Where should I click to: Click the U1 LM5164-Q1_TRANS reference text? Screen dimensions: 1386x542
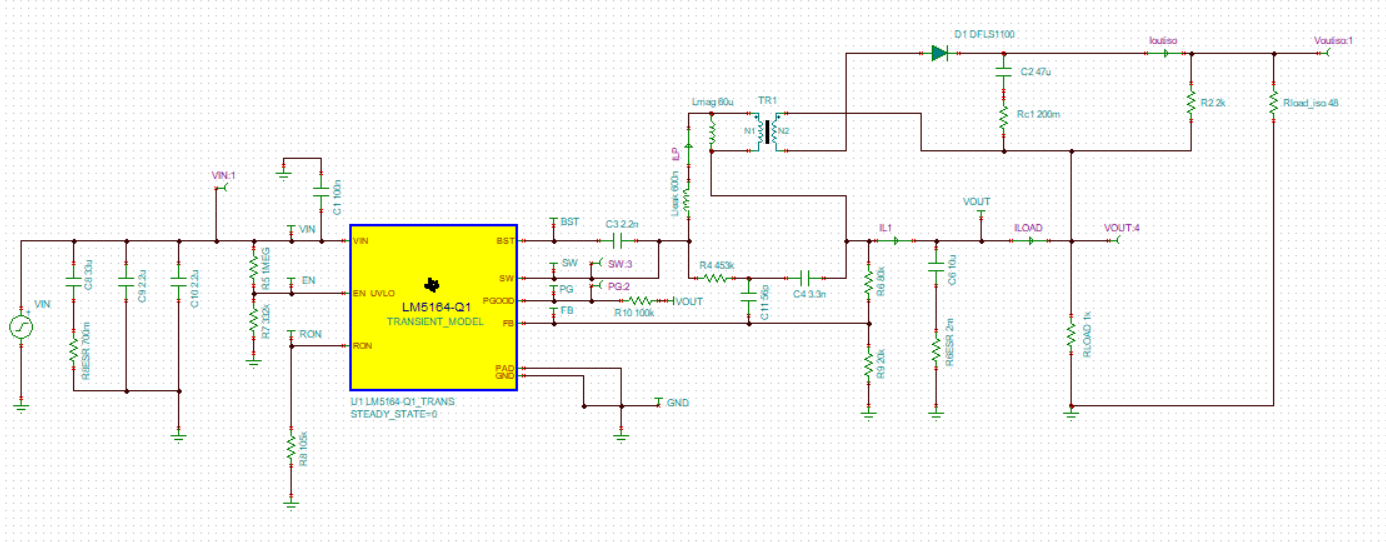point(402,401)
